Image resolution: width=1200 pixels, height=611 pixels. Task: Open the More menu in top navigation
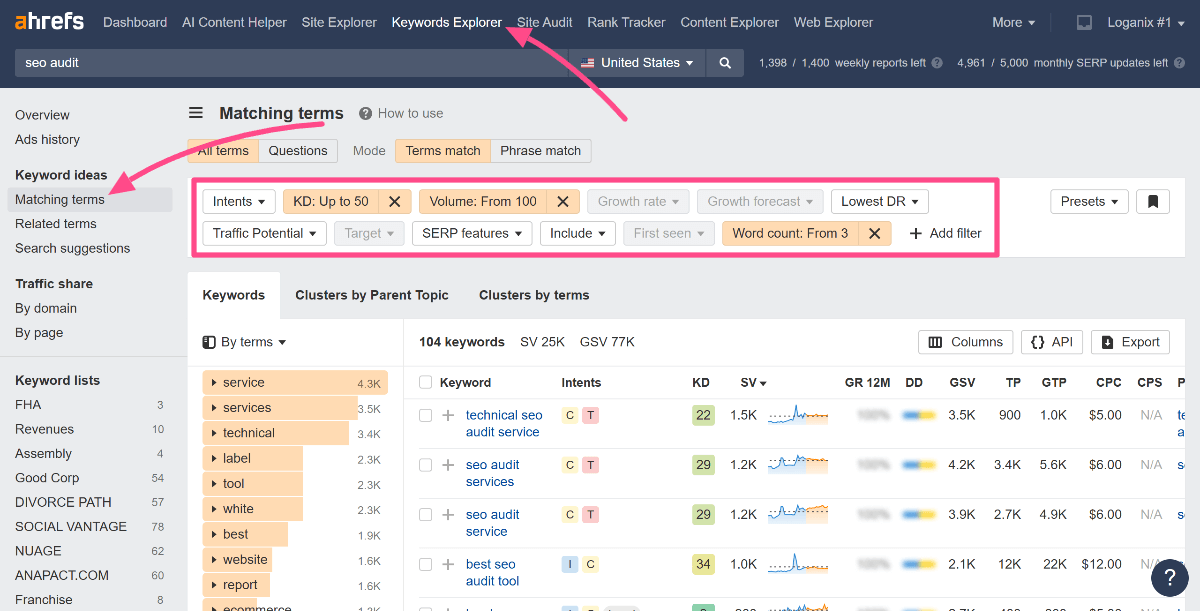[x=1013, y=22]
